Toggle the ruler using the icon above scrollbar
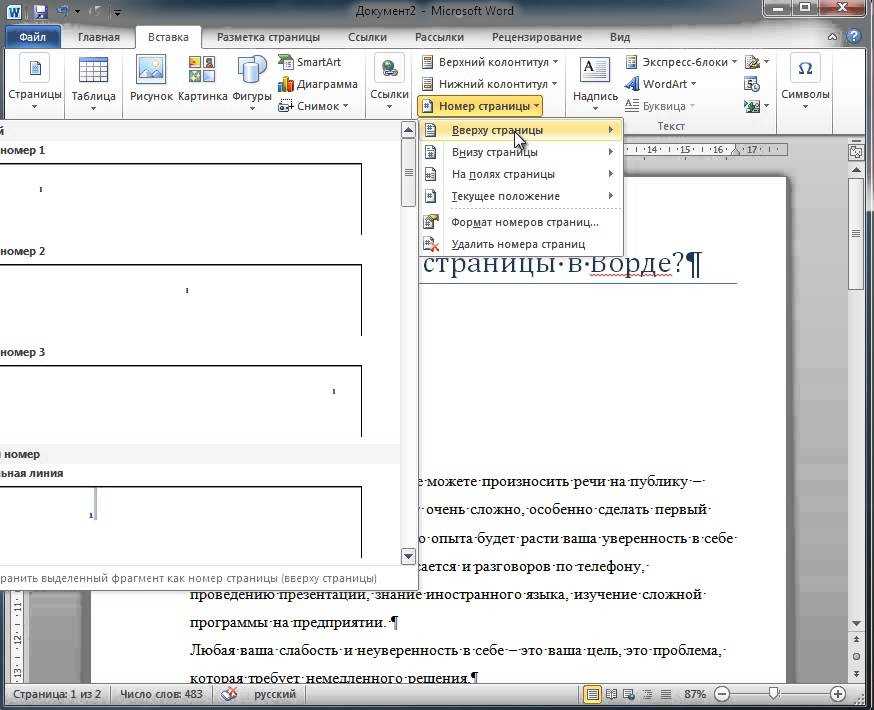Viewport: 874px width, 710px height. point(856,152)
